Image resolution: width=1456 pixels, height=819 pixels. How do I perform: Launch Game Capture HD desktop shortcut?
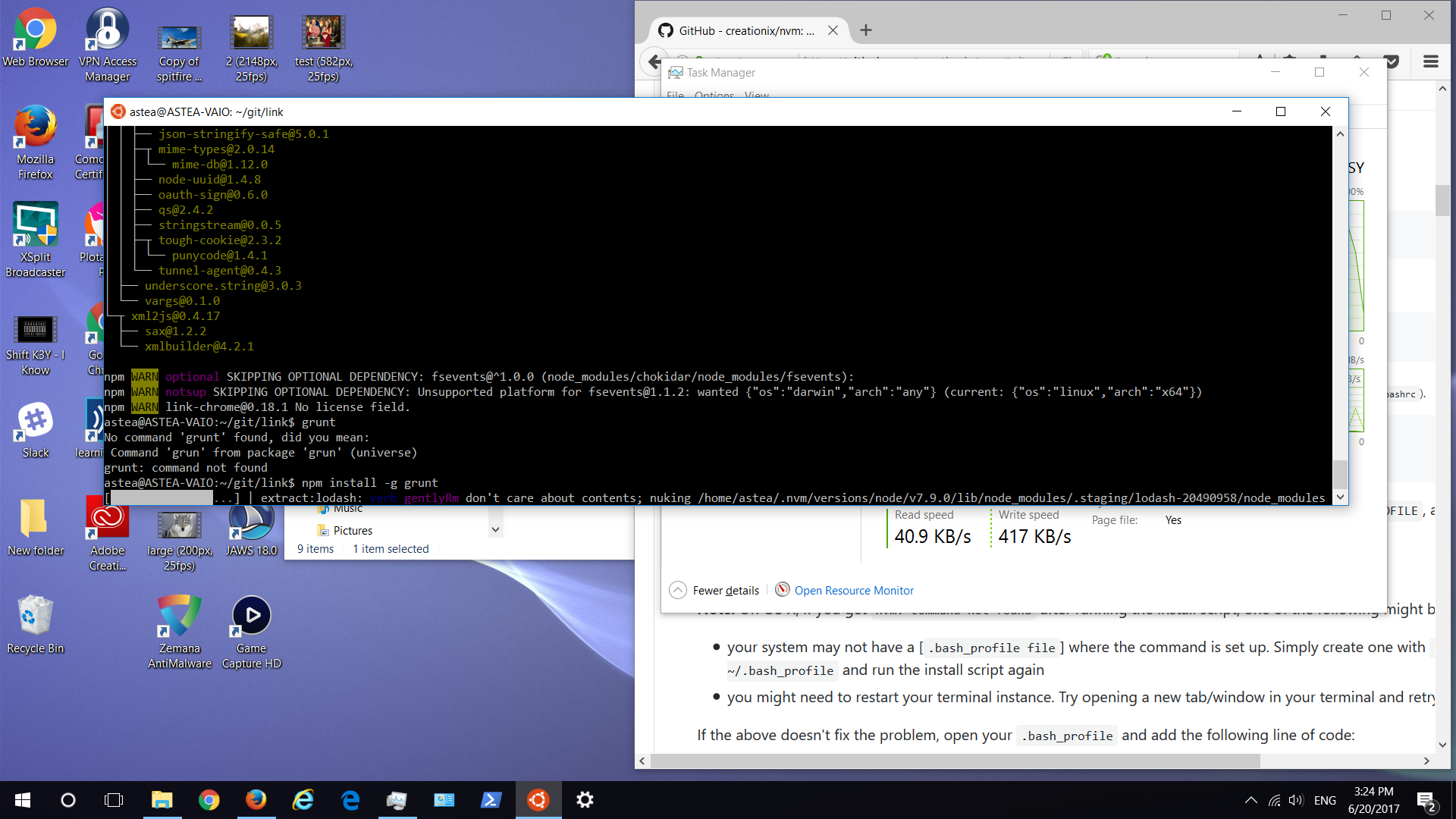251,632
